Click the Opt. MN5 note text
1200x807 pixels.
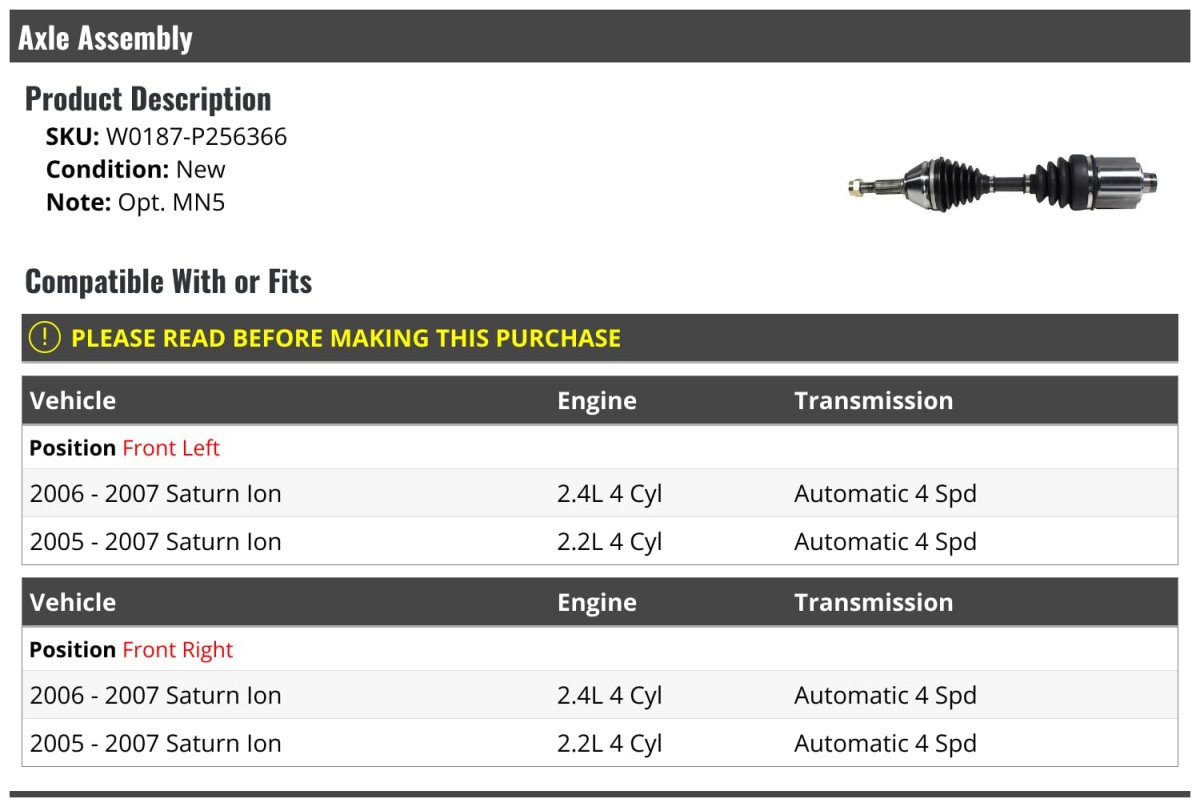171,202
